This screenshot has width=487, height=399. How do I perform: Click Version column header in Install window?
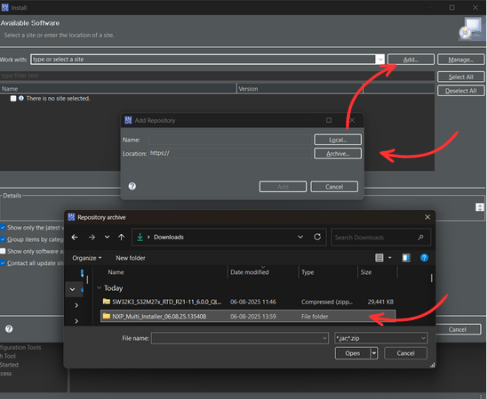pyautogui.click(x=248, y=89)
